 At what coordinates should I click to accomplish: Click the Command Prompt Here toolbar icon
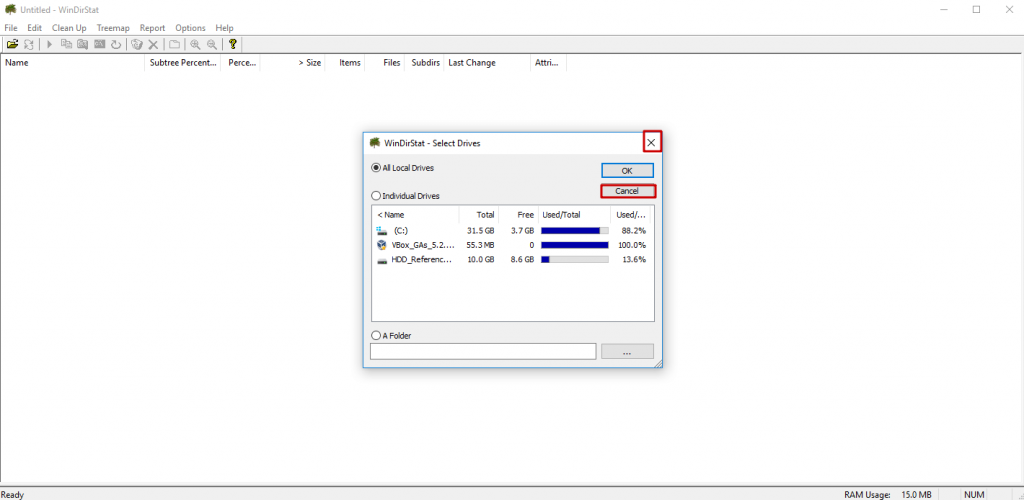(99, 44)
